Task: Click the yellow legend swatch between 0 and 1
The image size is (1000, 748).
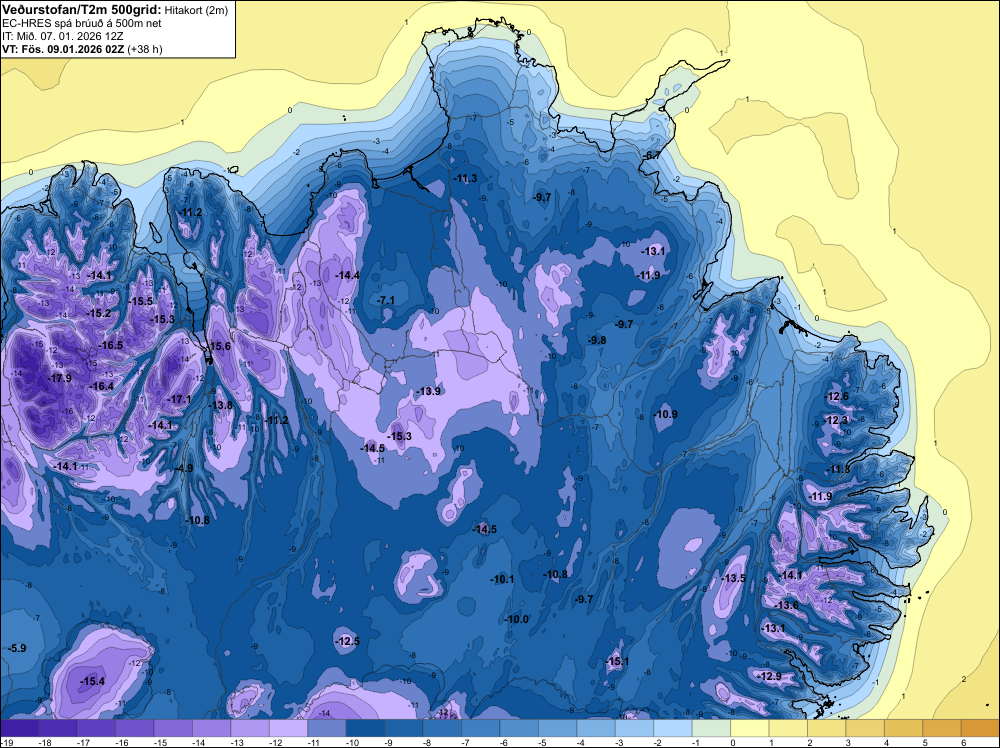Action: coord(749,728)
